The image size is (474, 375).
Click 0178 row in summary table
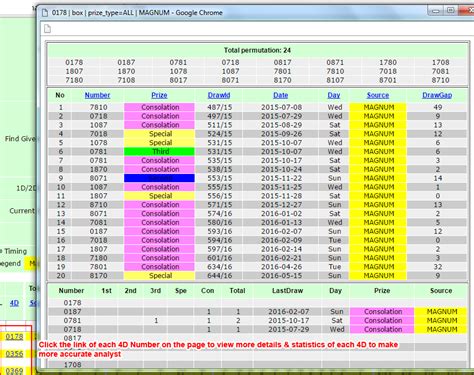click(257, 303)
